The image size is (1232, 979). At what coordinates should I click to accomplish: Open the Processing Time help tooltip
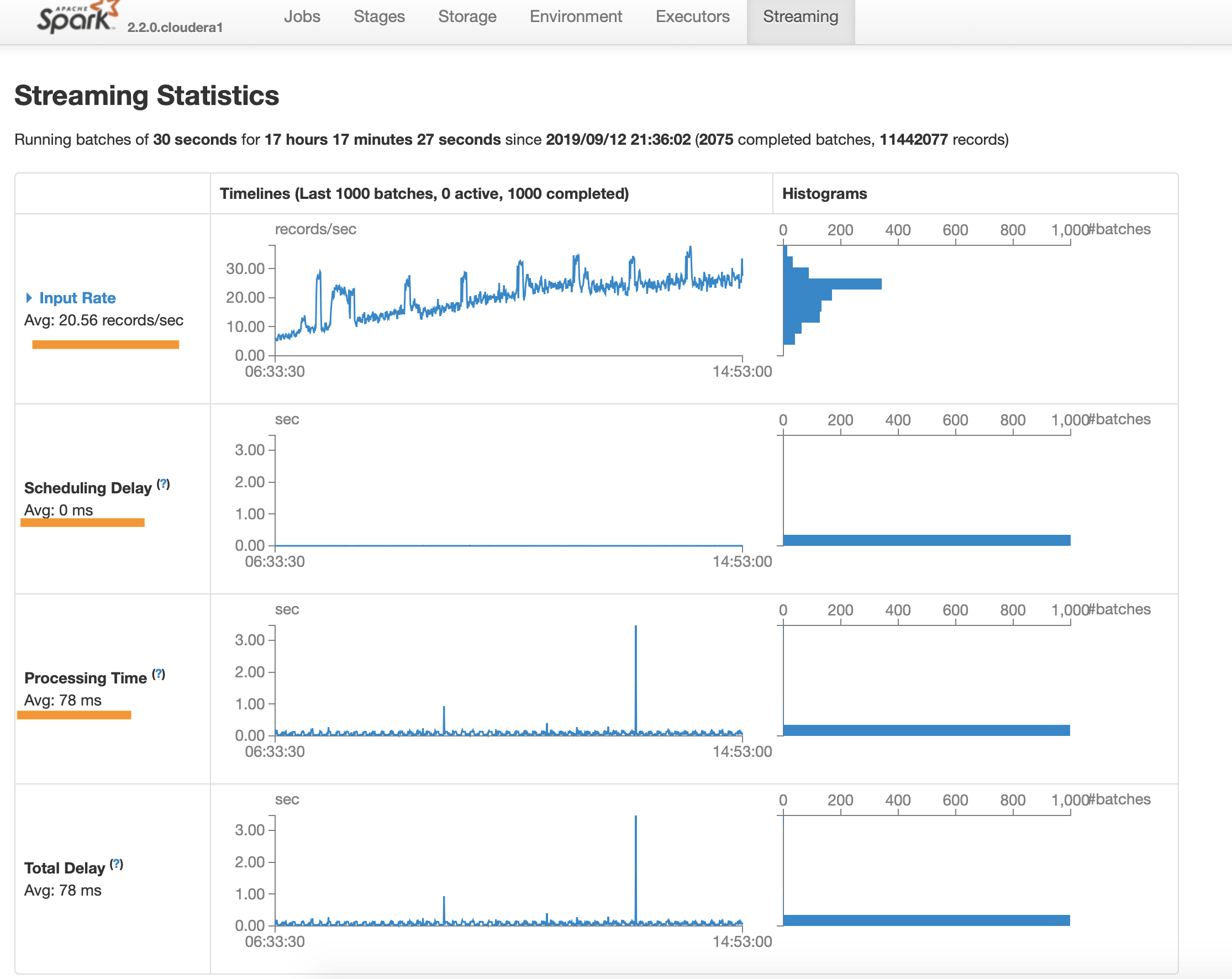point(159,674)
